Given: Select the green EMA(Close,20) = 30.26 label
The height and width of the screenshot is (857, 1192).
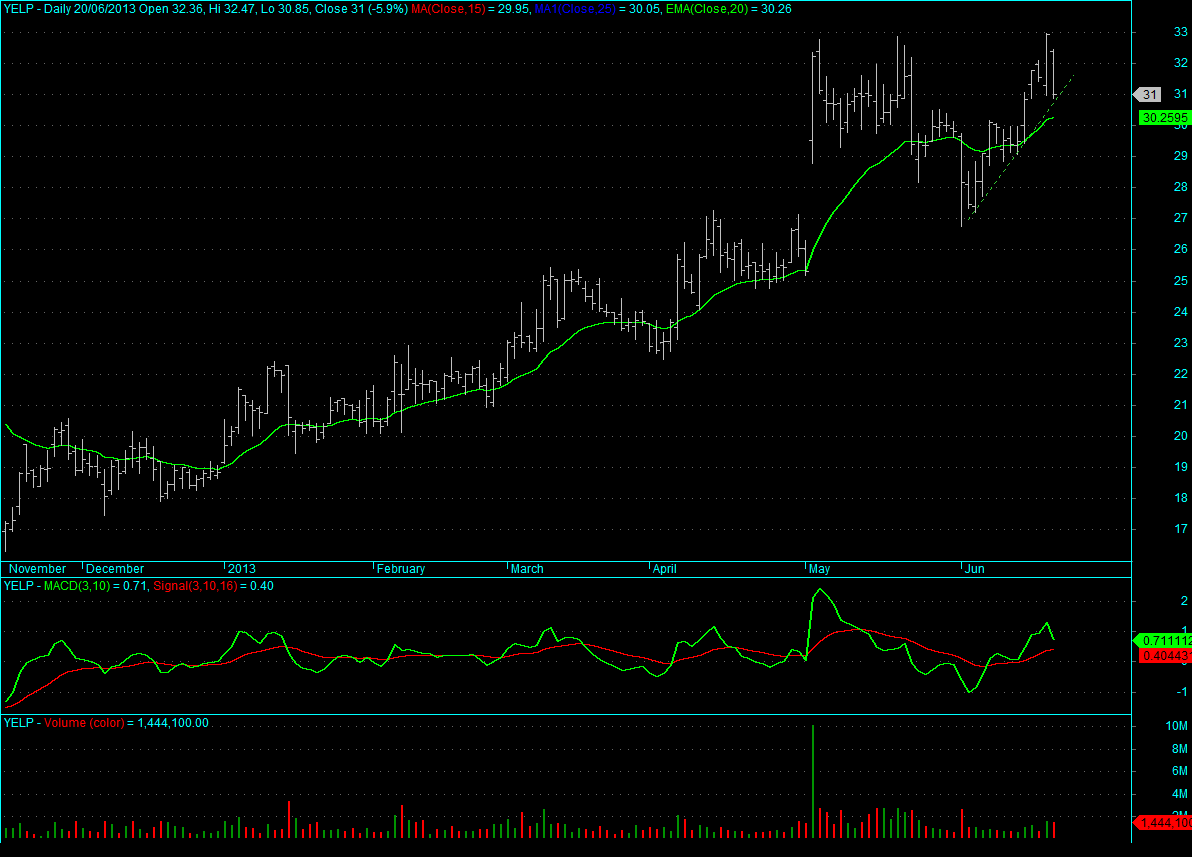Looking at the screenshot, I should pyautogui.click(x=728, y=9).
